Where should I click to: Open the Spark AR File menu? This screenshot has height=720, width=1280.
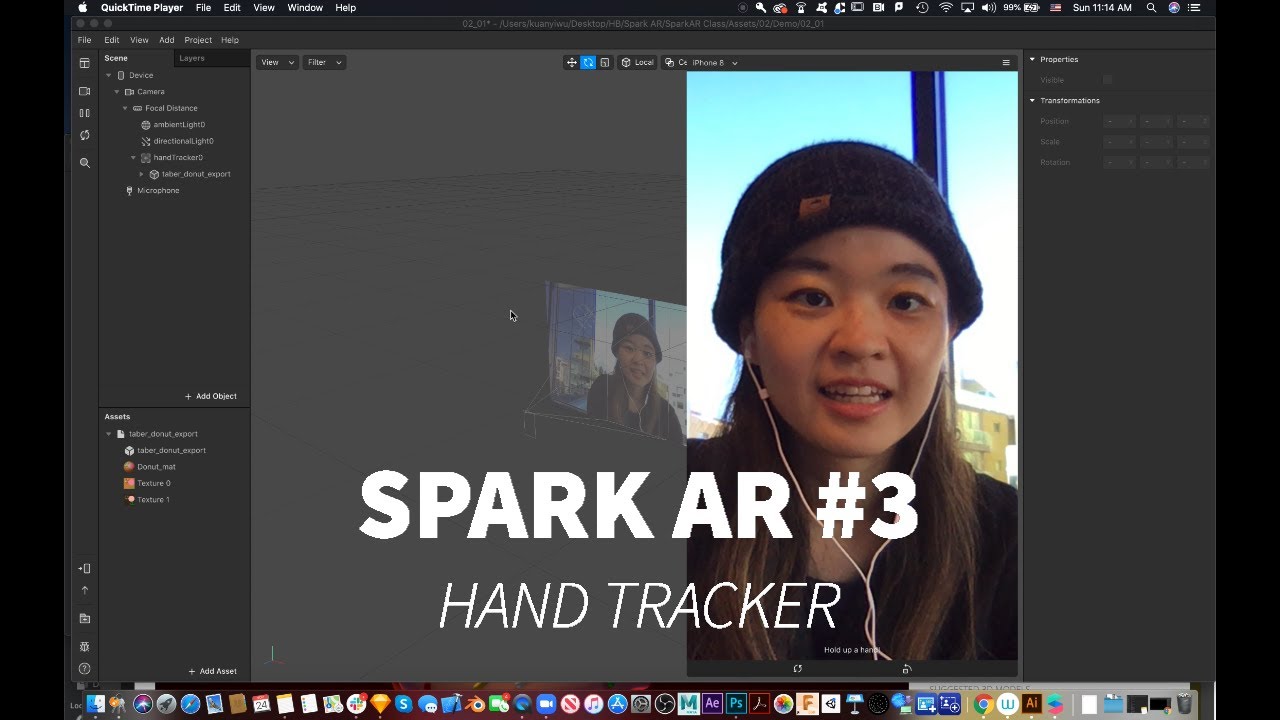[84, 40]
